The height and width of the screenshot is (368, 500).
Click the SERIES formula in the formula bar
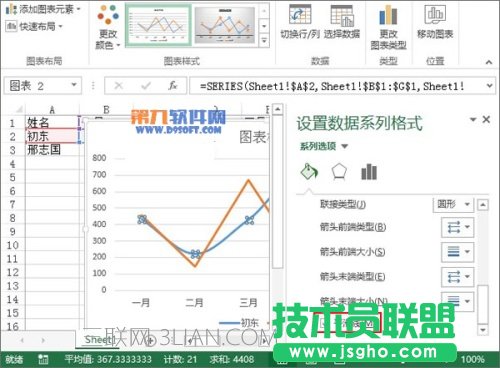point(332,86)
